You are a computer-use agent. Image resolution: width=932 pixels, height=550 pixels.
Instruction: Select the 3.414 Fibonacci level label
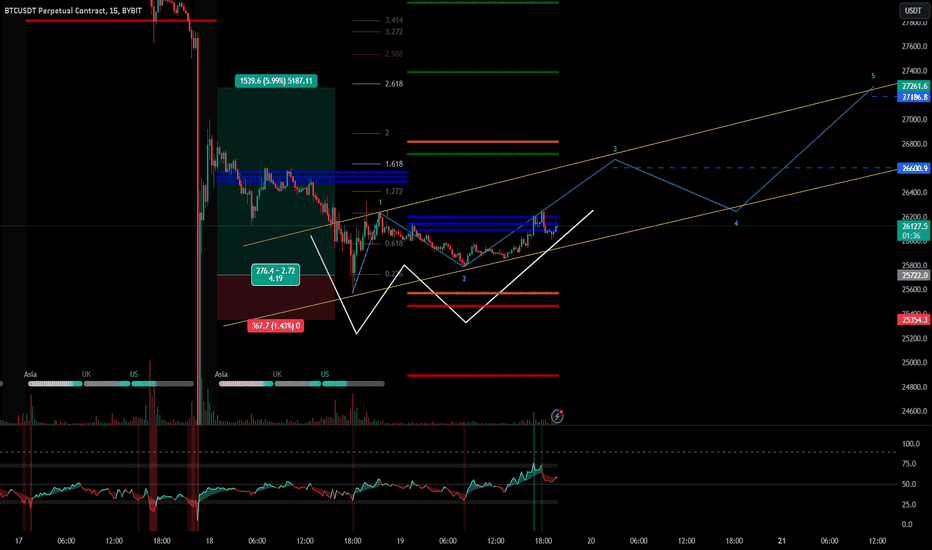pos(393,20)
